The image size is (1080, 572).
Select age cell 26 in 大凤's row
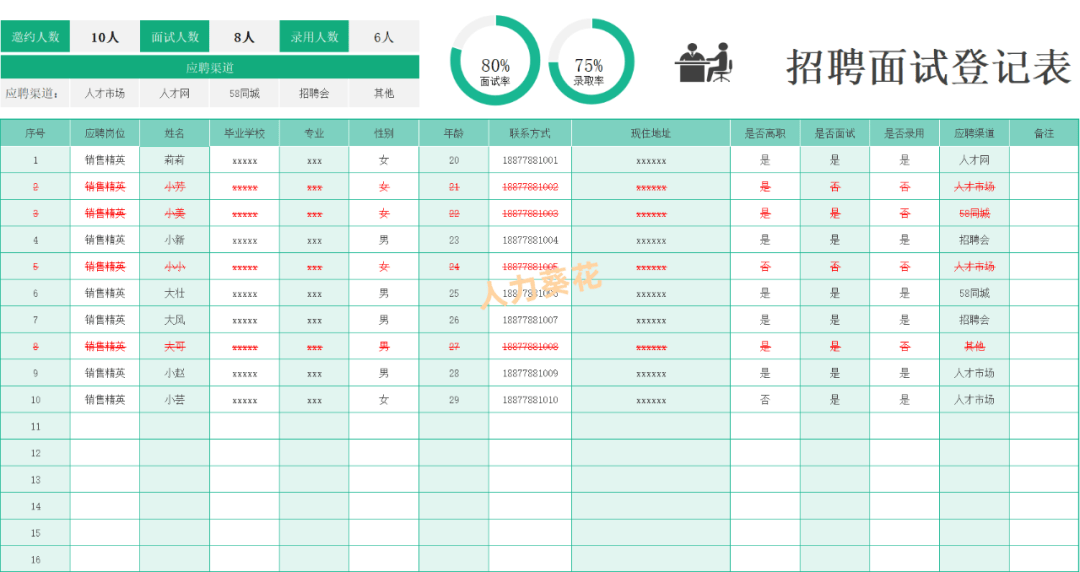click(454, 320)
